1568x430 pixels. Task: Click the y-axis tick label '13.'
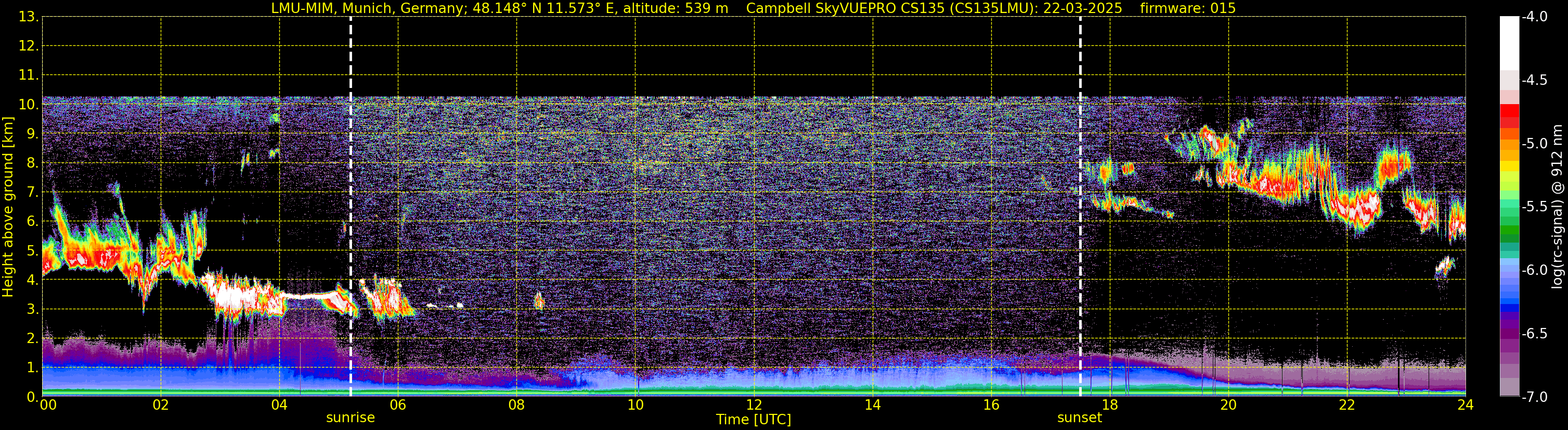tap(29, 17)
